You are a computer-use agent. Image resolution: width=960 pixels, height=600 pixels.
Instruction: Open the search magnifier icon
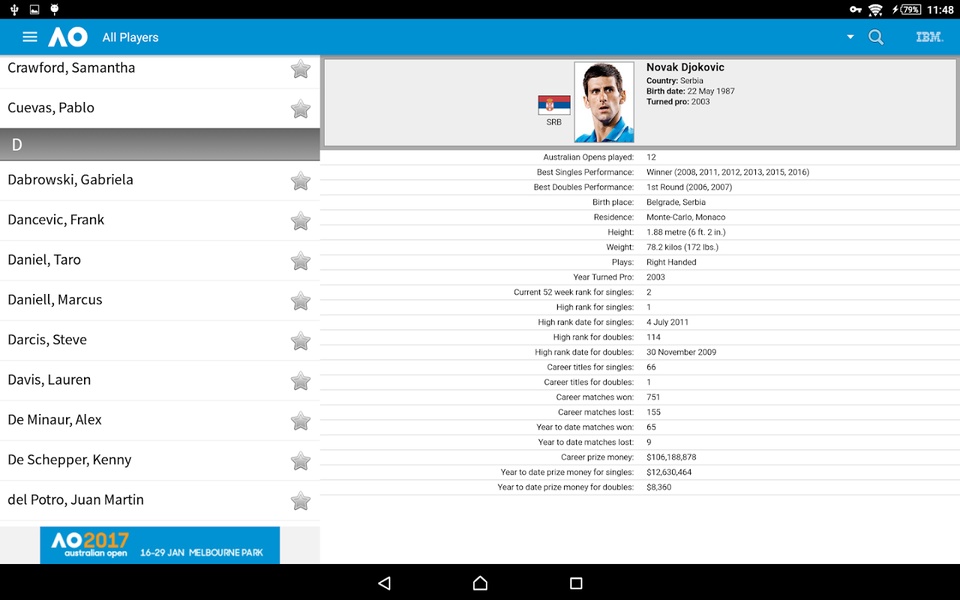[876, 37]
